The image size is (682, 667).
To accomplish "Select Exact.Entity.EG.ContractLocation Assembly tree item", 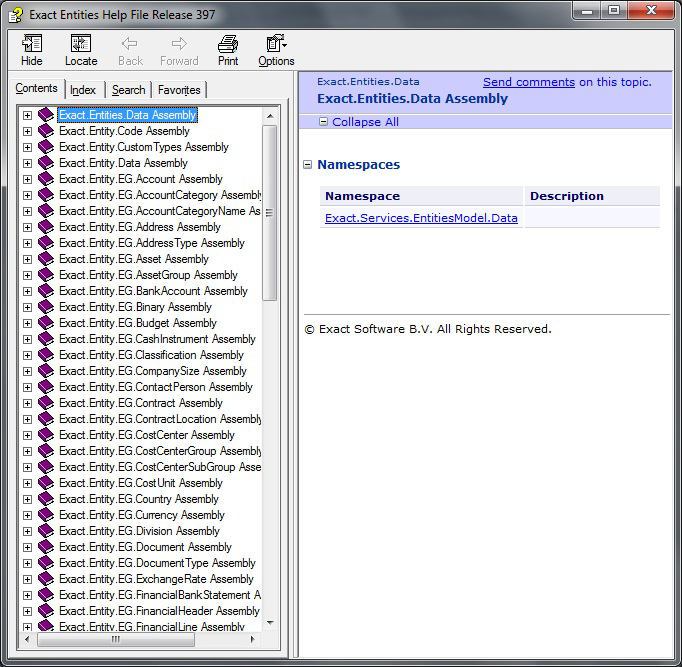I will 160,419.
